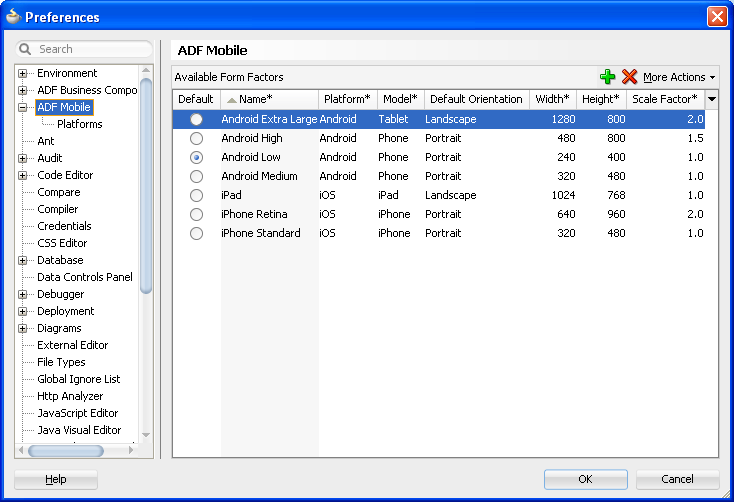The image size is (734, 502).
Task: Select the Data Controls Panel item
Action: tap(85, 277)
